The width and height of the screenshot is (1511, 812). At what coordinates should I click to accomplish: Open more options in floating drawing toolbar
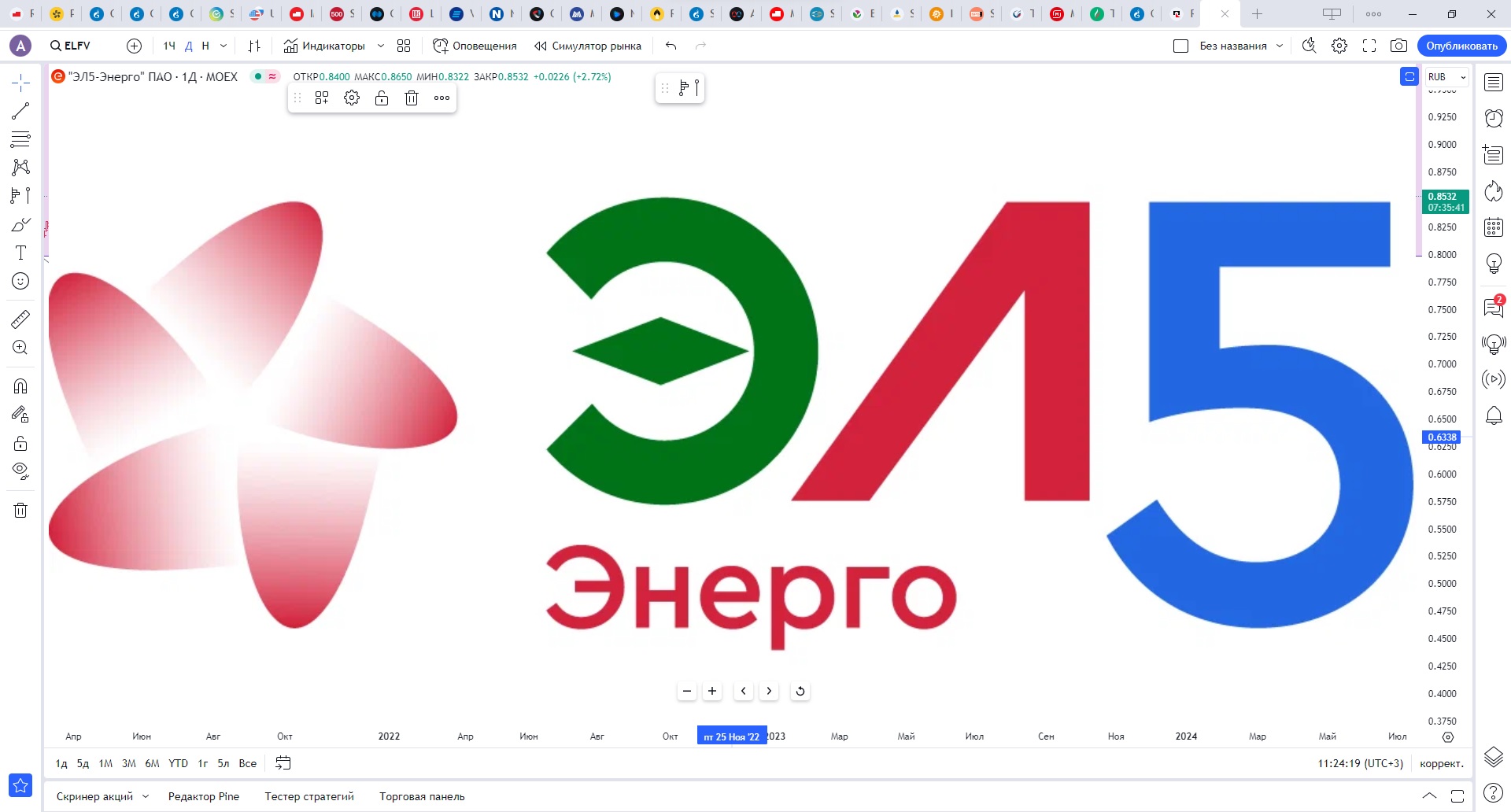(441, 98)
